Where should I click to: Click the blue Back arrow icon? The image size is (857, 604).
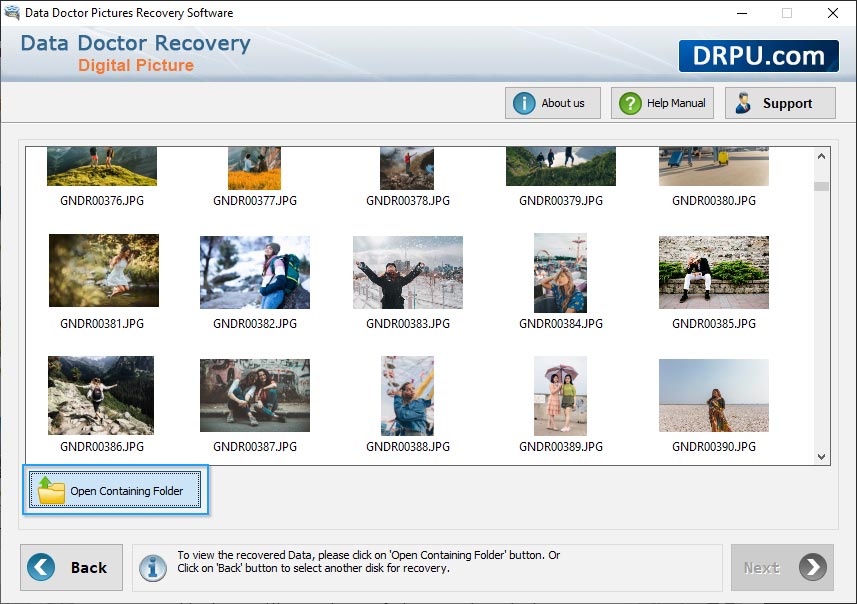click(x=41, y=567)
